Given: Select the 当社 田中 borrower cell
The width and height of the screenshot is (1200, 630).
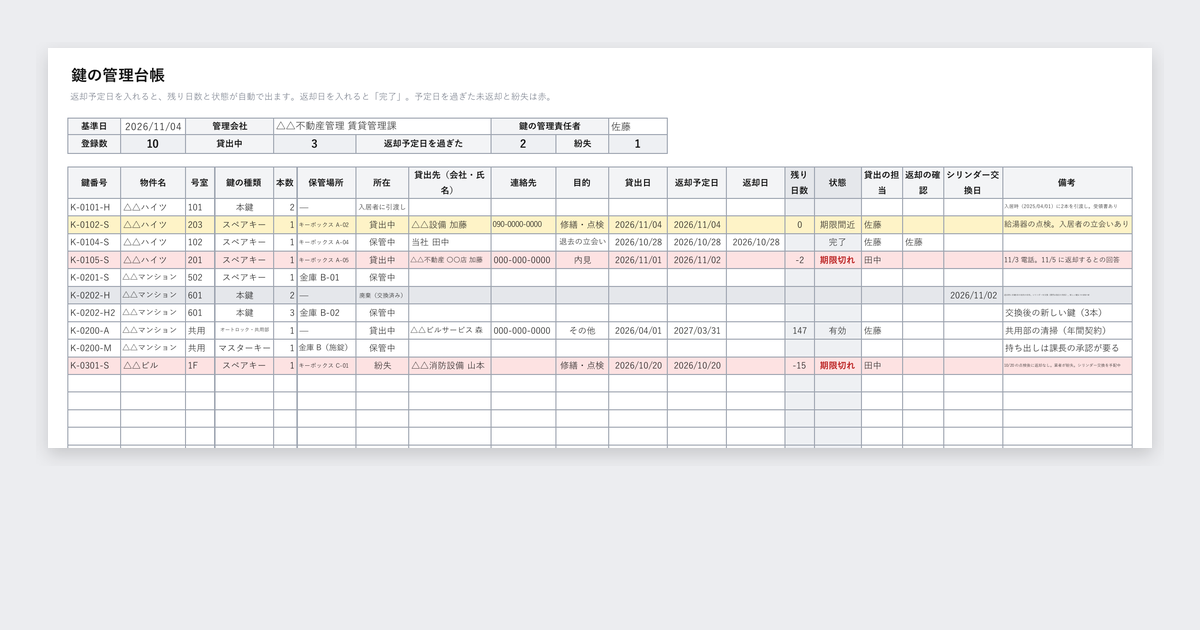Looking at the screenshot, I should (x=449, y=242).
